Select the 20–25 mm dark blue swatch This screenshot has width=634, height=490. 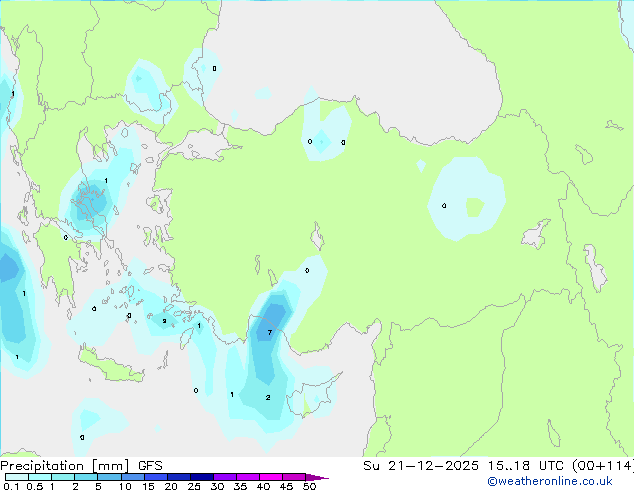click(179, 477)
